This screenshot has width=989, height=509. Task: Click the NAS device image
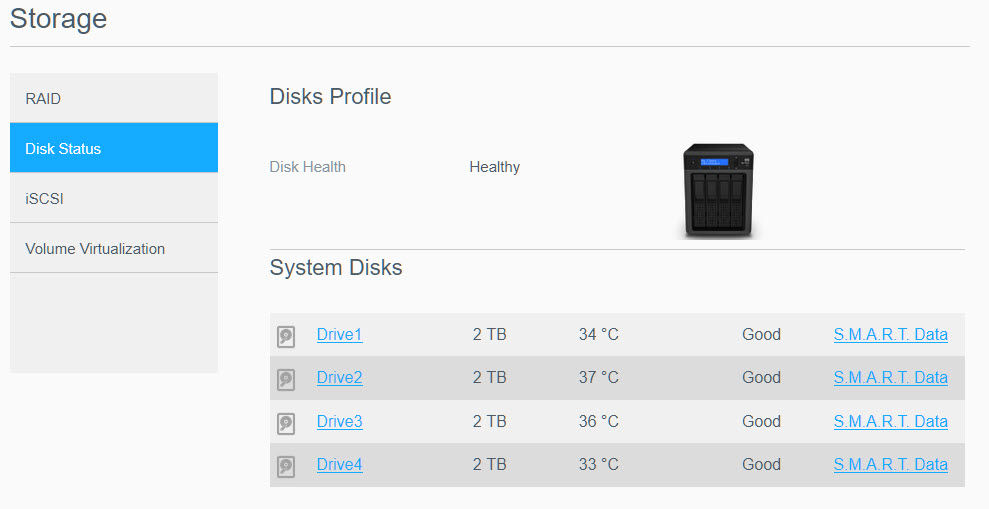[x=717, y=190]
